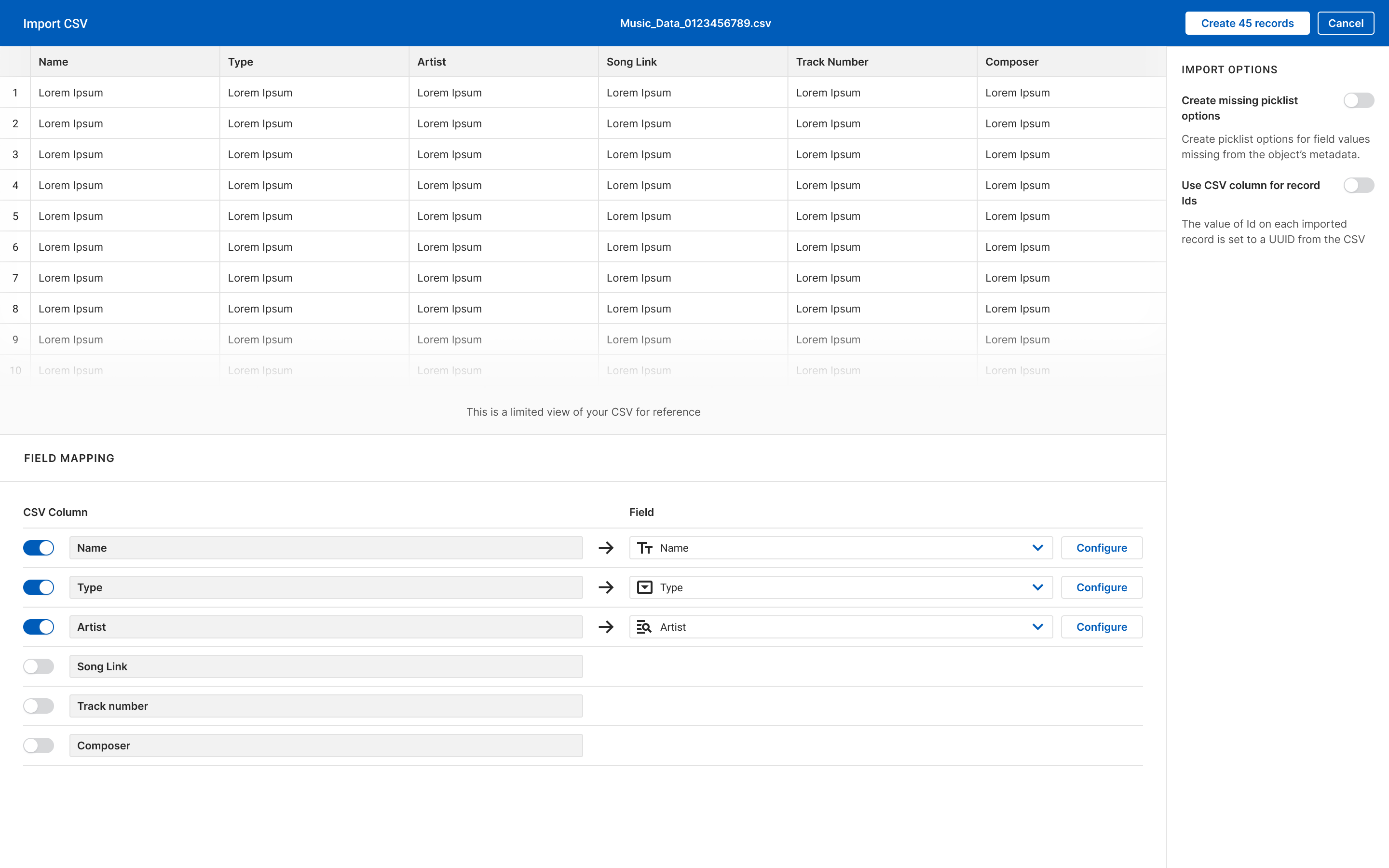
Task: Enable the Song Link column toggle
Action: 39,666
